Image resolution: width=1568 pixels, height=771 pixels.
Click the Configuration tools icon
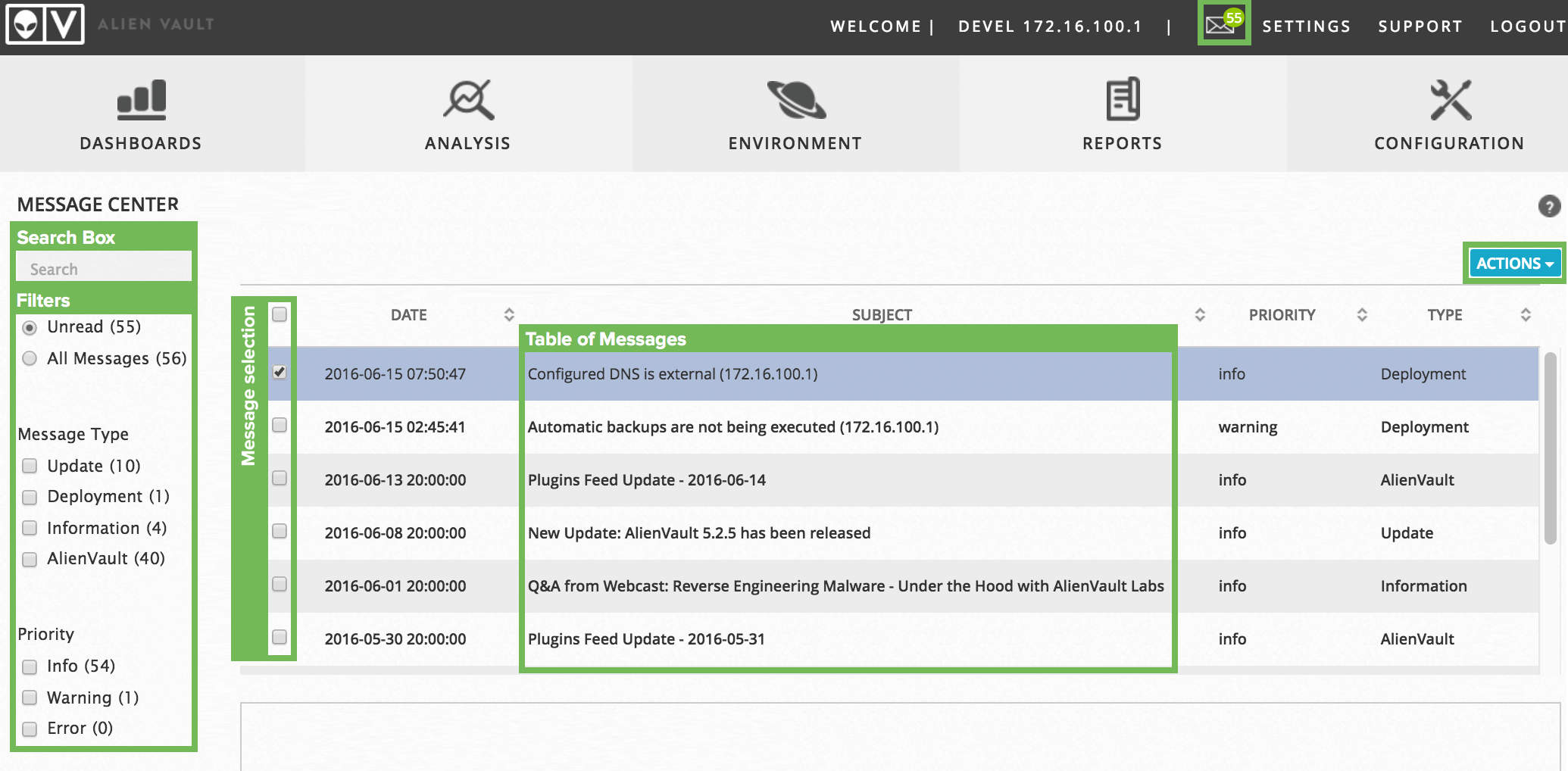click(x=1450, y=99)
